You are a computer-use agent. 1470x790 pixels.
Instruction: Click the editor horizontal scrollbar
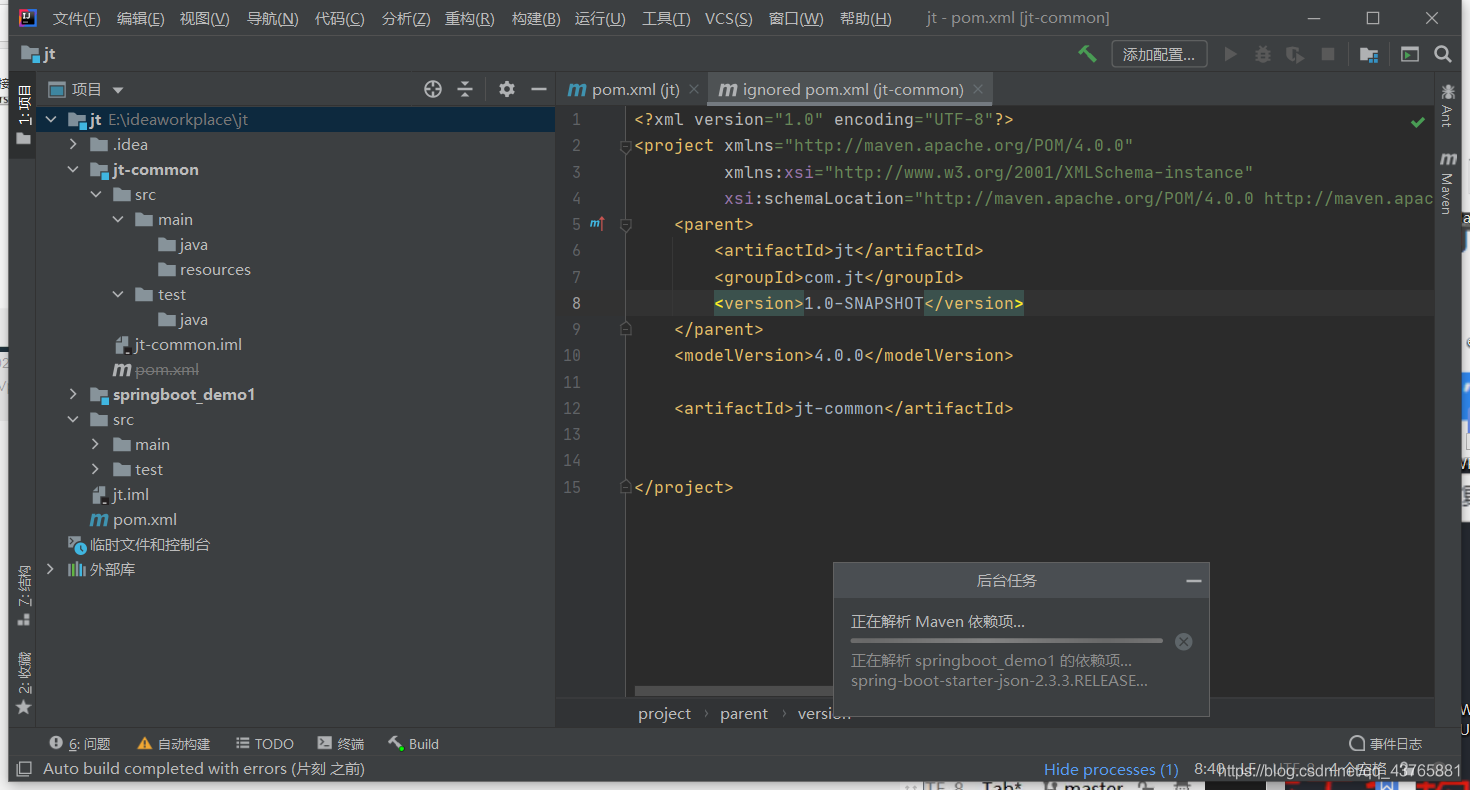733,691
